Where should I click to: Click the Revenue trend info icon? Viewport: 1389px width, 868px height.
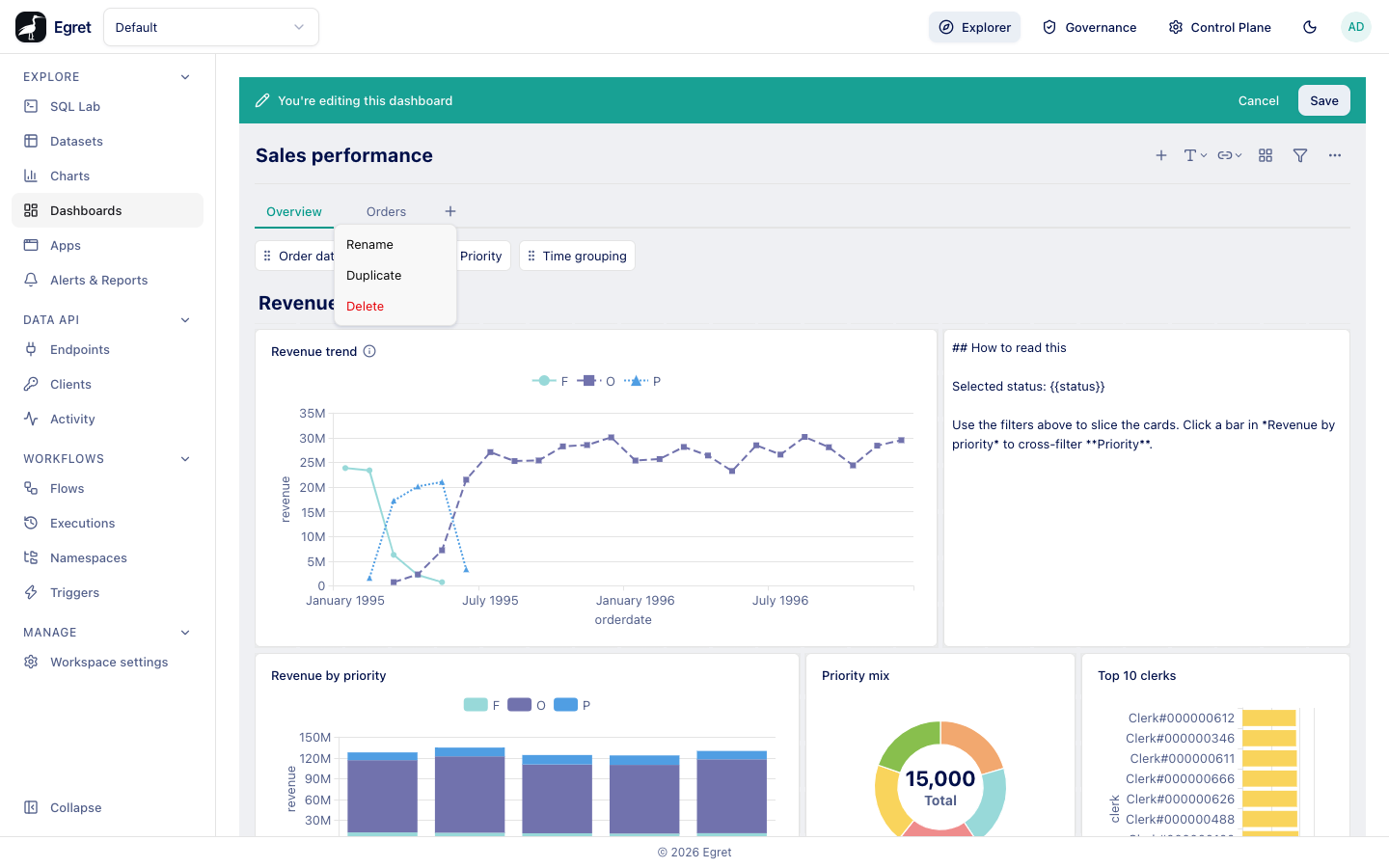pyautogui.click(x=369, y=351)
